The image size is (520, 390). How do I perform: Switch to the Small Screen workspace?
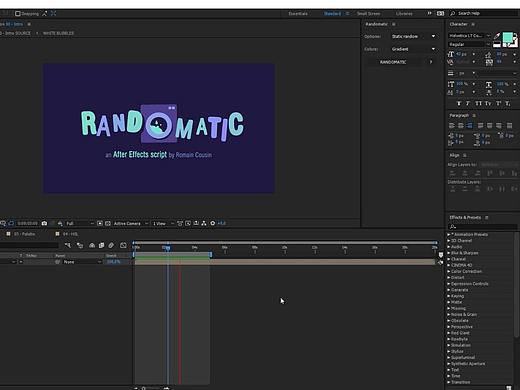pos(368,14)
